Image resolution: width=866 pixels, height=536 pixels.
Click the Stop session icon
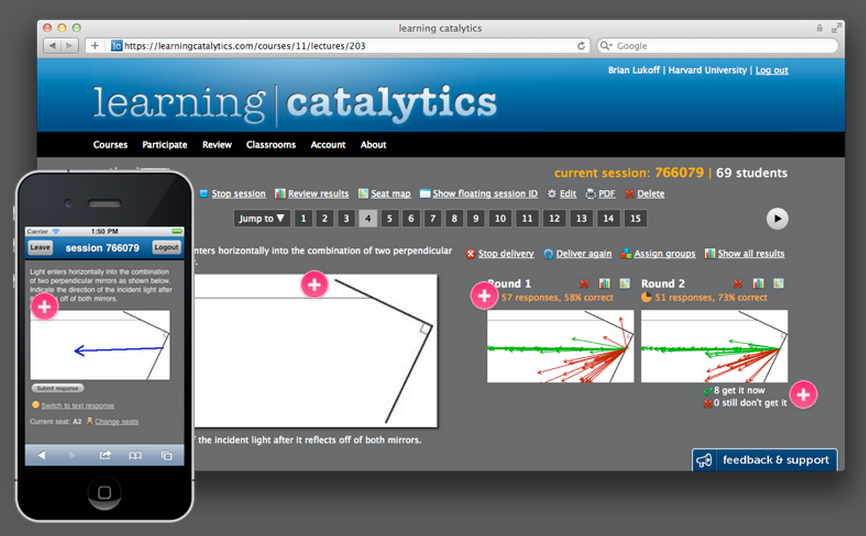[203, 193]
